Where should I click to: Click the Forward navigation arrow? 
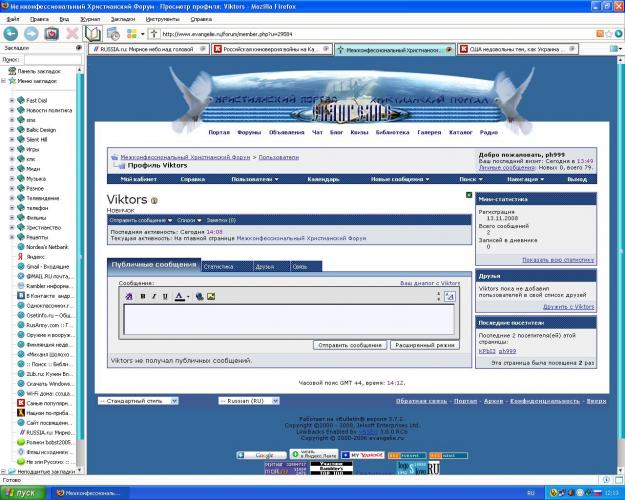tap(31, 33)
